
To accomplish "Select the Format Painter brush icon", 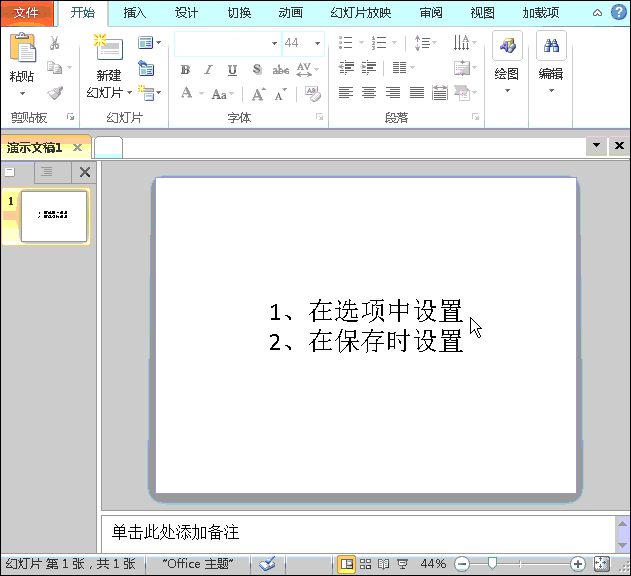I will pos(55,93).
